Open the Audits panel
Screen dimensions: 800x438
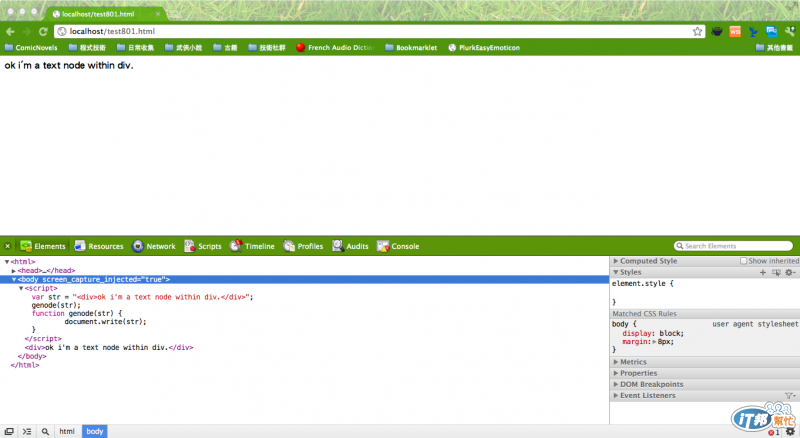(350, 246)
